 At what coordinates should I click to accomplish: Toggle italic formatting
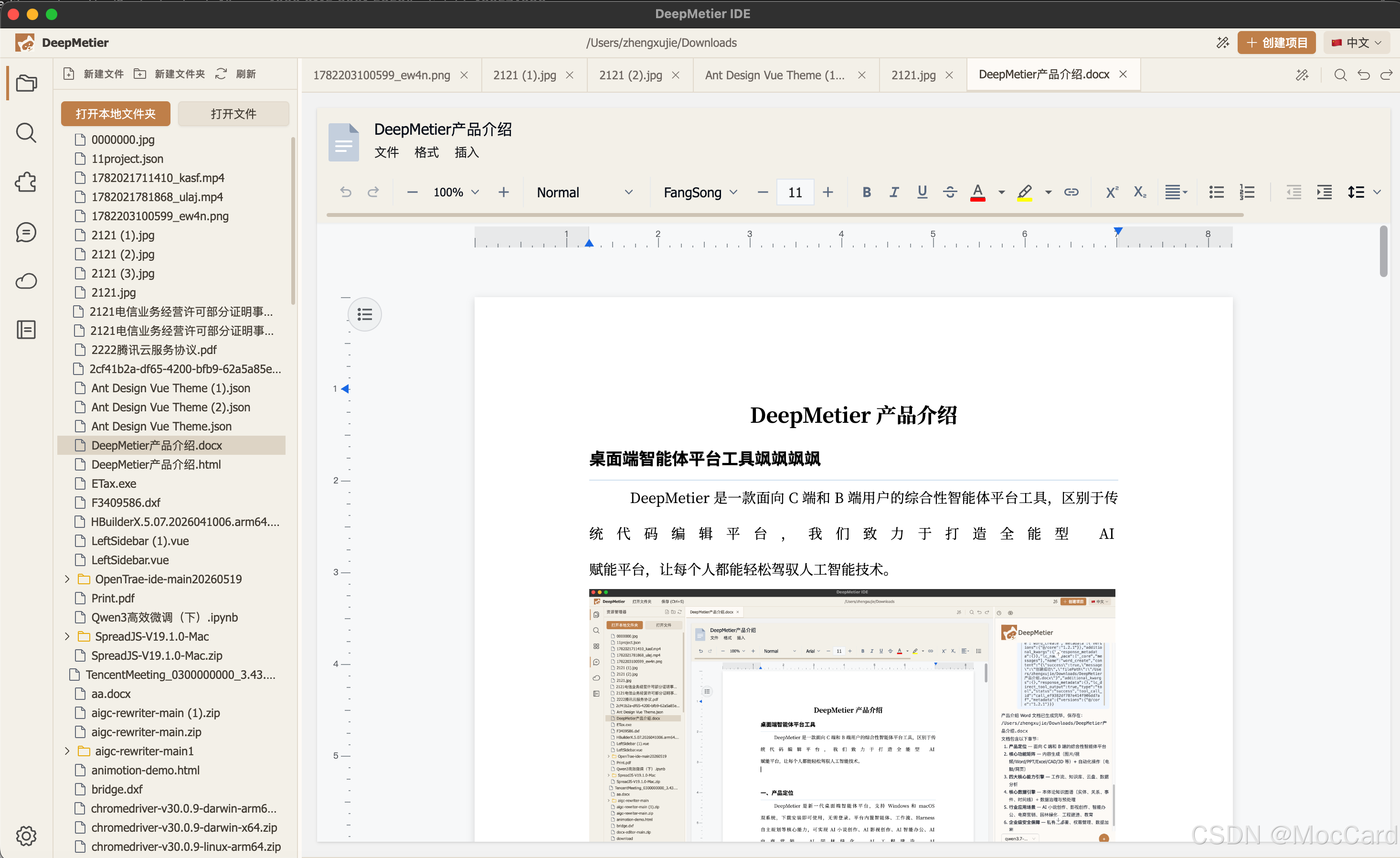[894, 192]
